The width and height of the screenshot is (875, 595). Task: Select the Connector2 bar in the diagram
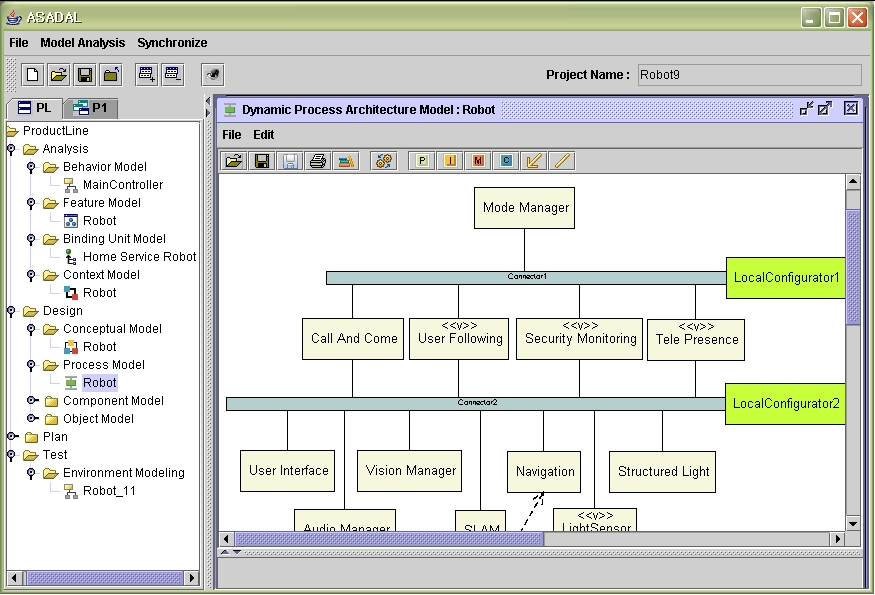click(475, 404)
